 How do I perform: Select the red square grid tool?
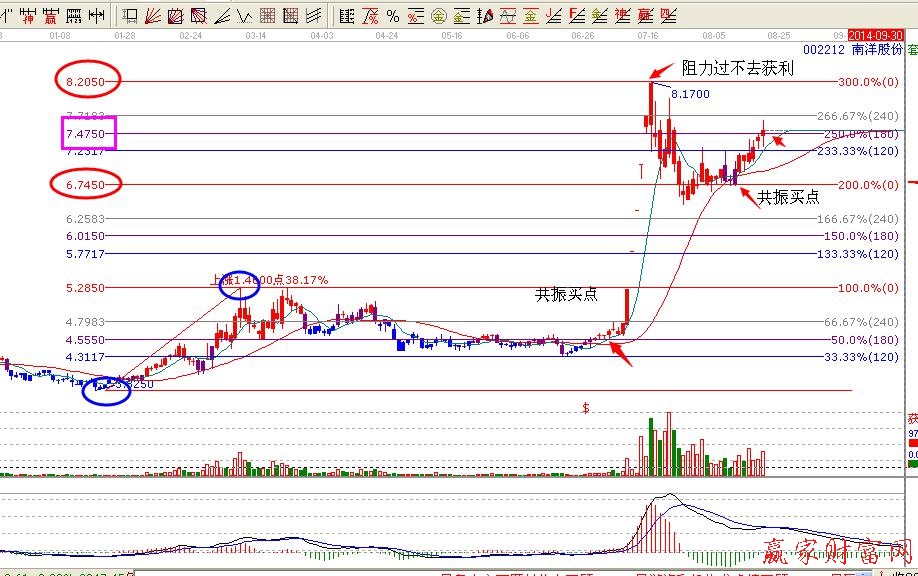point(267,16)
